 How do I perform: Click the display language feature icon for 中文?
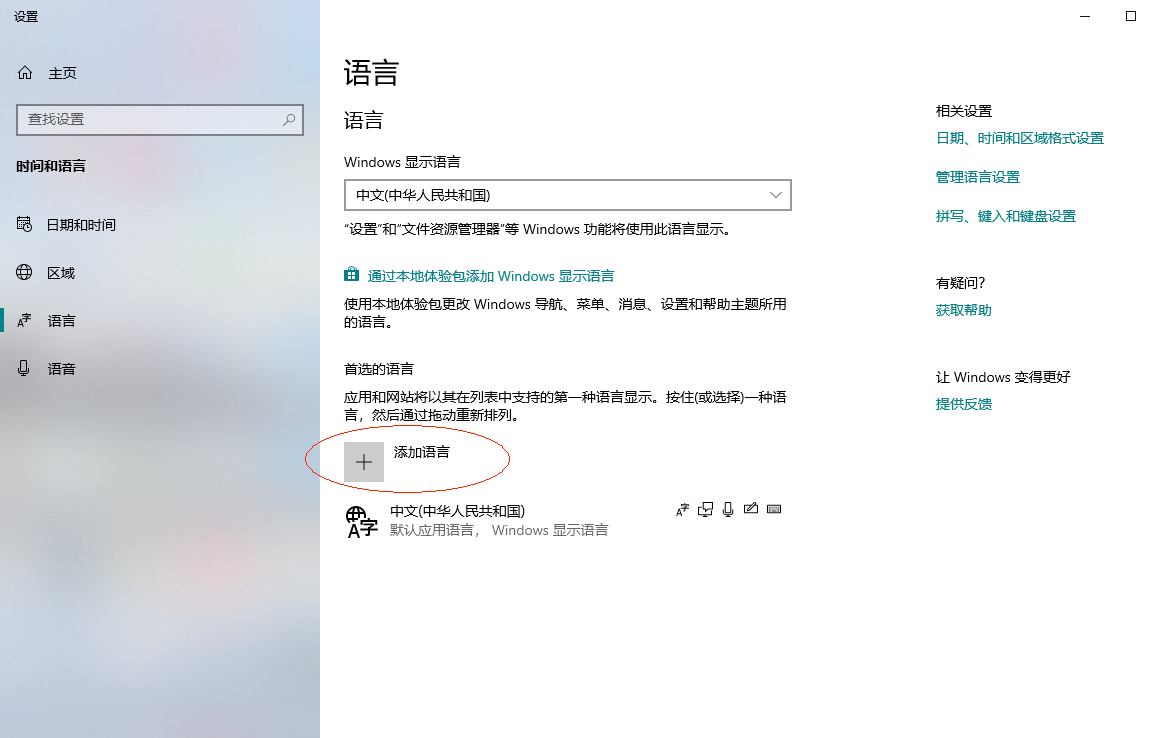pos(682,509)
